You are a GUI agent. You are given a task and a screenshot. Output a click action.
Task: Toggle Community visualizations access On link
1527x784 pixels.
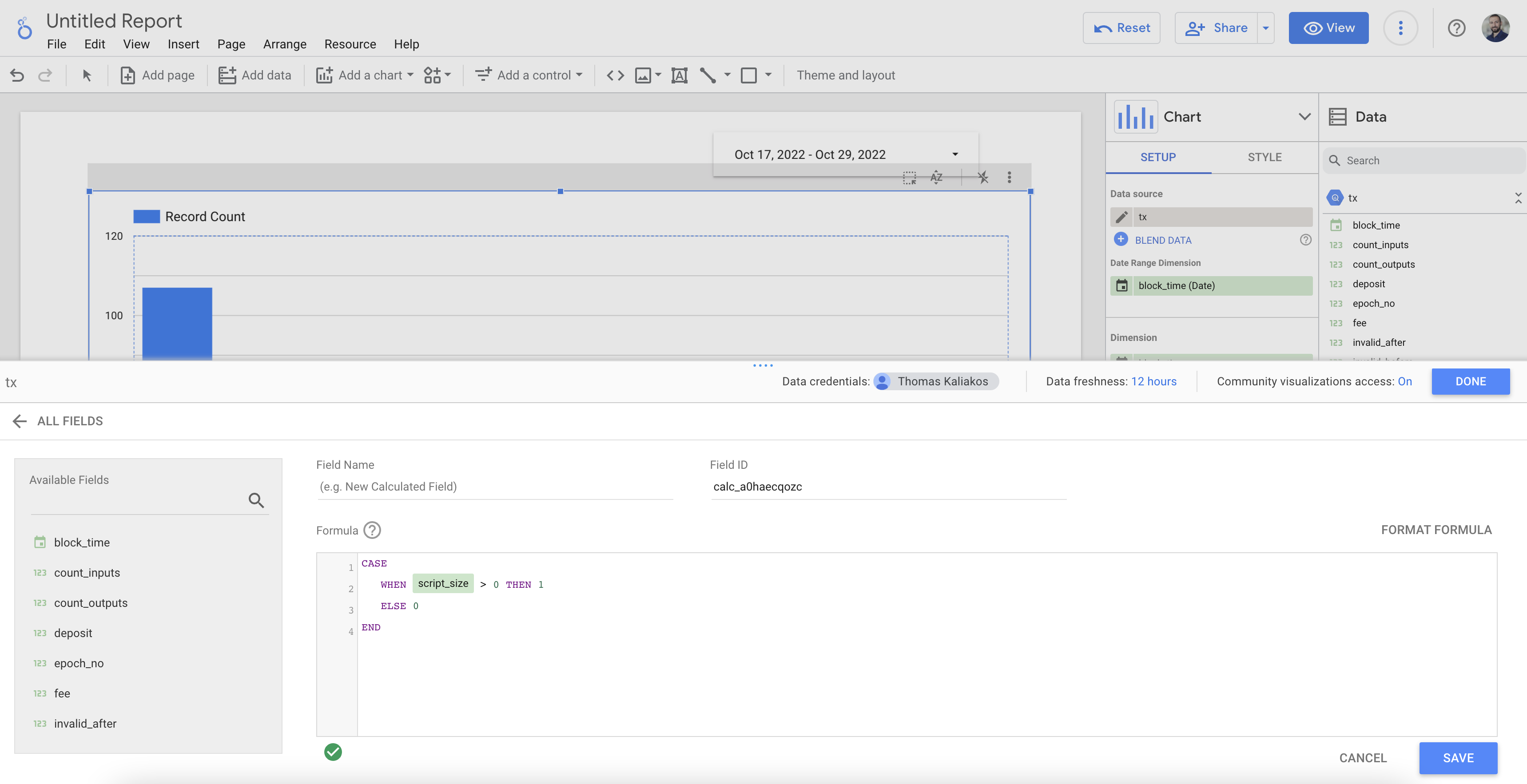pyautogui.click(x=1405, y=382)
